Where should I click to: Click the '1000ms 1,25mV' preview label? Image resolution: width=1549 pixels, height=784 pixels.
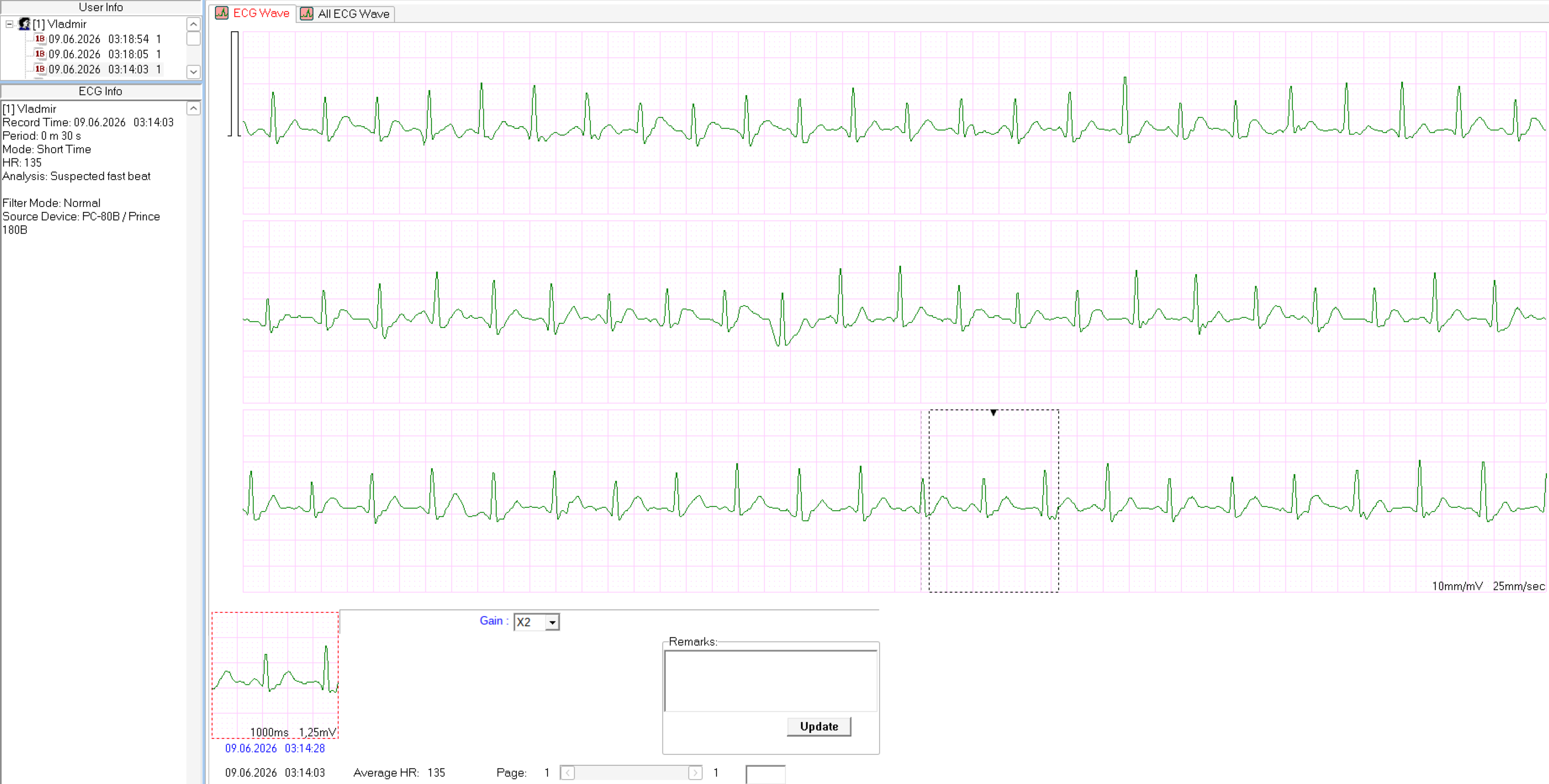click(293, 732)
